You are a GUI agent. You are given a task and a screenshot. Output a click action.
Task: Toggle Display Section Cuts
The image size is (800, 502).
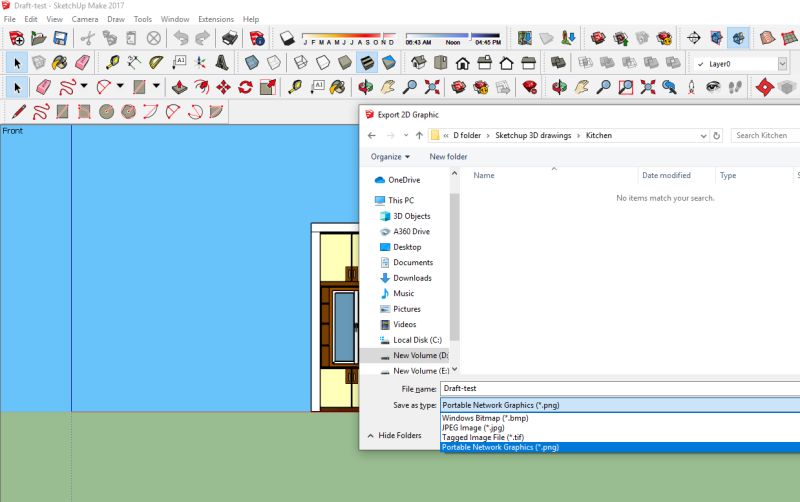(x=738, y=38)
